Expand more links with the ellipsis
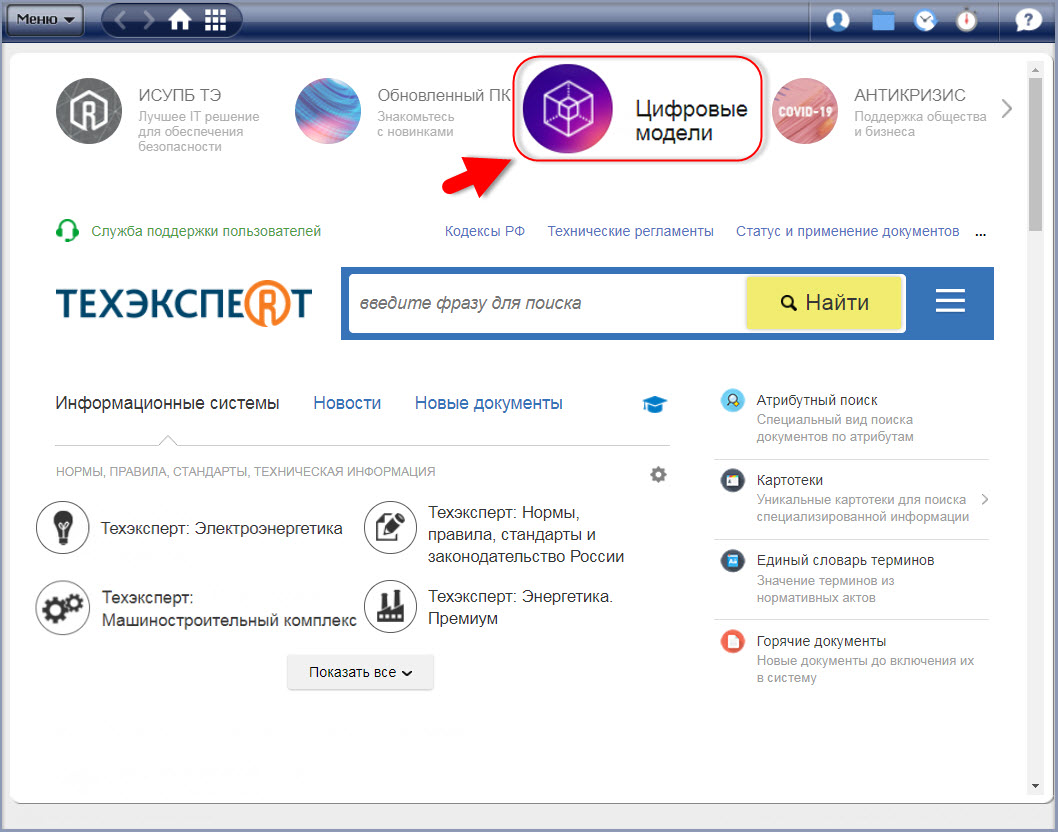The height and width of the screenshot is (832, 1058). pos(980,233)
